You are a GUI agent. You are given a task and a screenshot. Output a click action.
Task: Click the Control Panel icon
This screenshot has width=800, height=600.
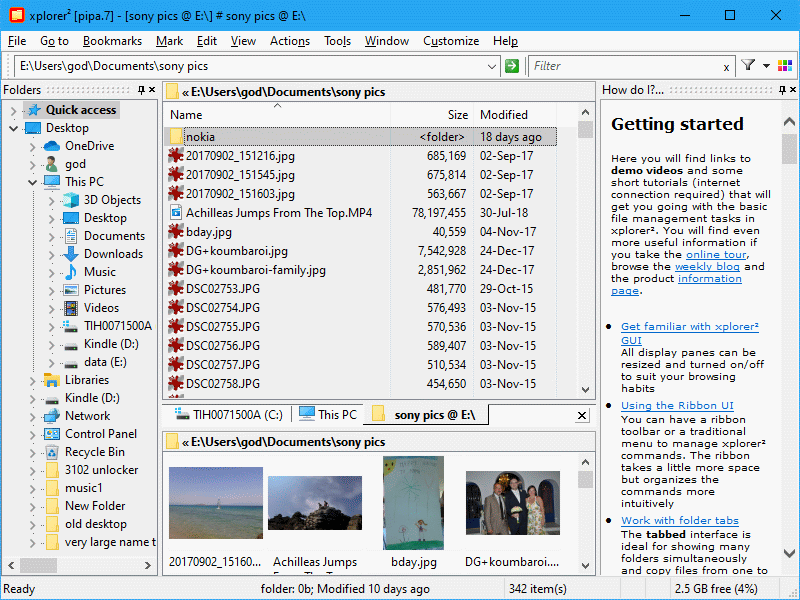(x=52, y=434)
